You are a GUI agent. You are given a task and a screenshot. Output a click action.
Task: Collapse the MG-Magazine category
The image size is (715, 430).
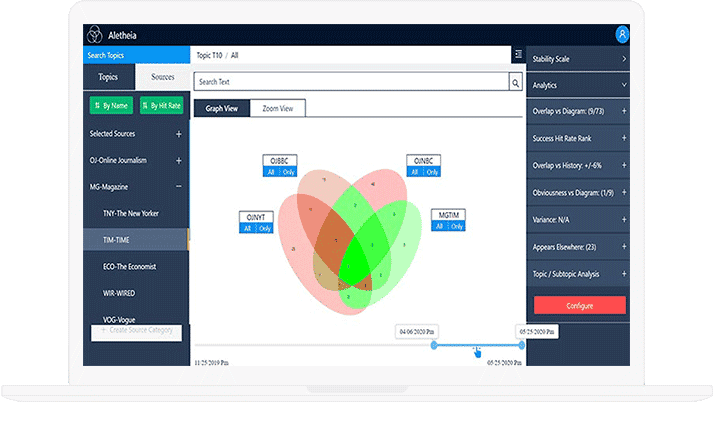(179, 186)
